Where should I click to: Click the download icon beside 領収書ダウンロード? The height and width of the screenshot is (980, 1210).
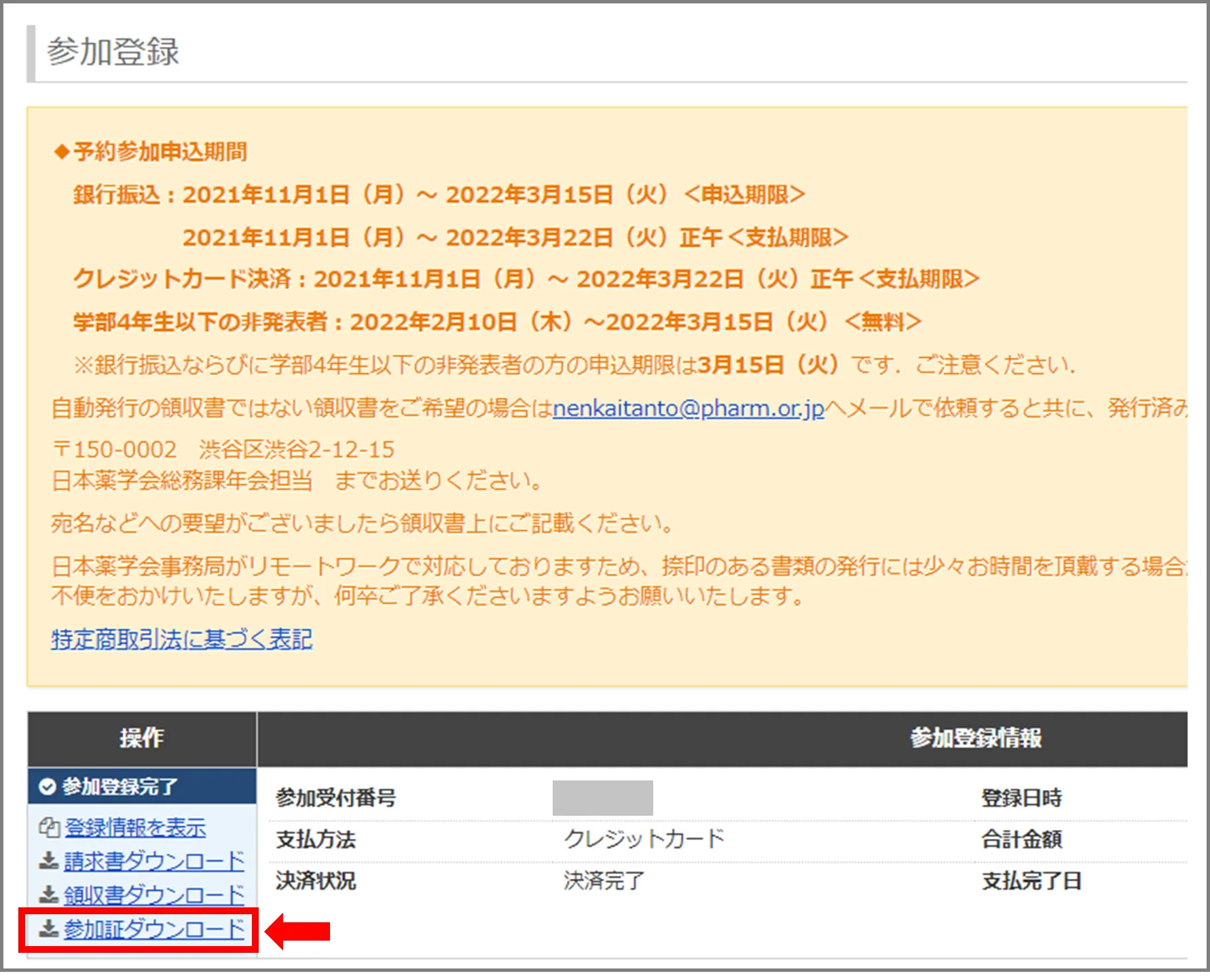tap(48, 895)
